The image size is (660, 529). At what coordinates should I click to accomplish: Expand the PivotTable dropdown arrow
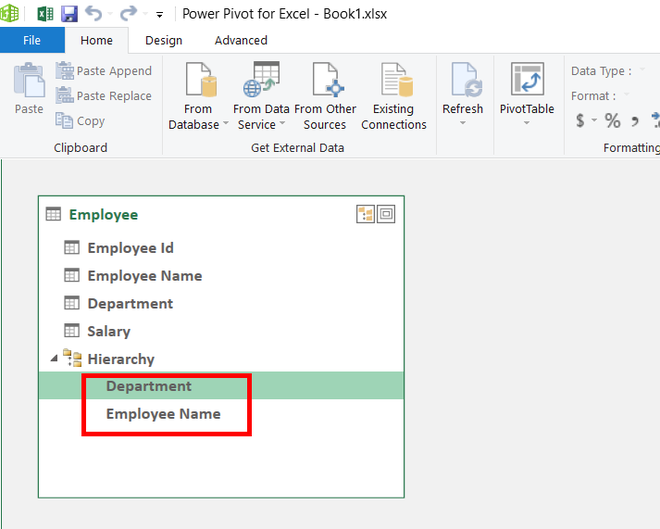(527, 123)
